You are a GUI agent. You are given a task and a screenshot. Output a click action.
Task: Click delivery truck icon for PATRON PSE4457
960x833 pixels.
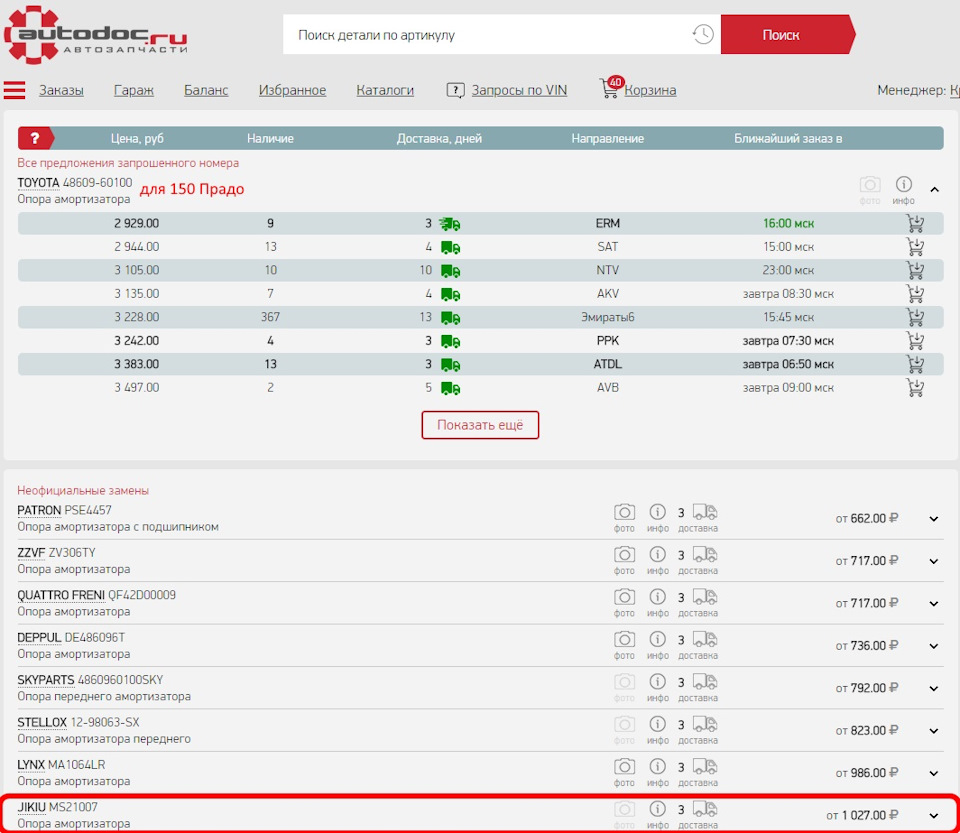[x=704, y=512]
